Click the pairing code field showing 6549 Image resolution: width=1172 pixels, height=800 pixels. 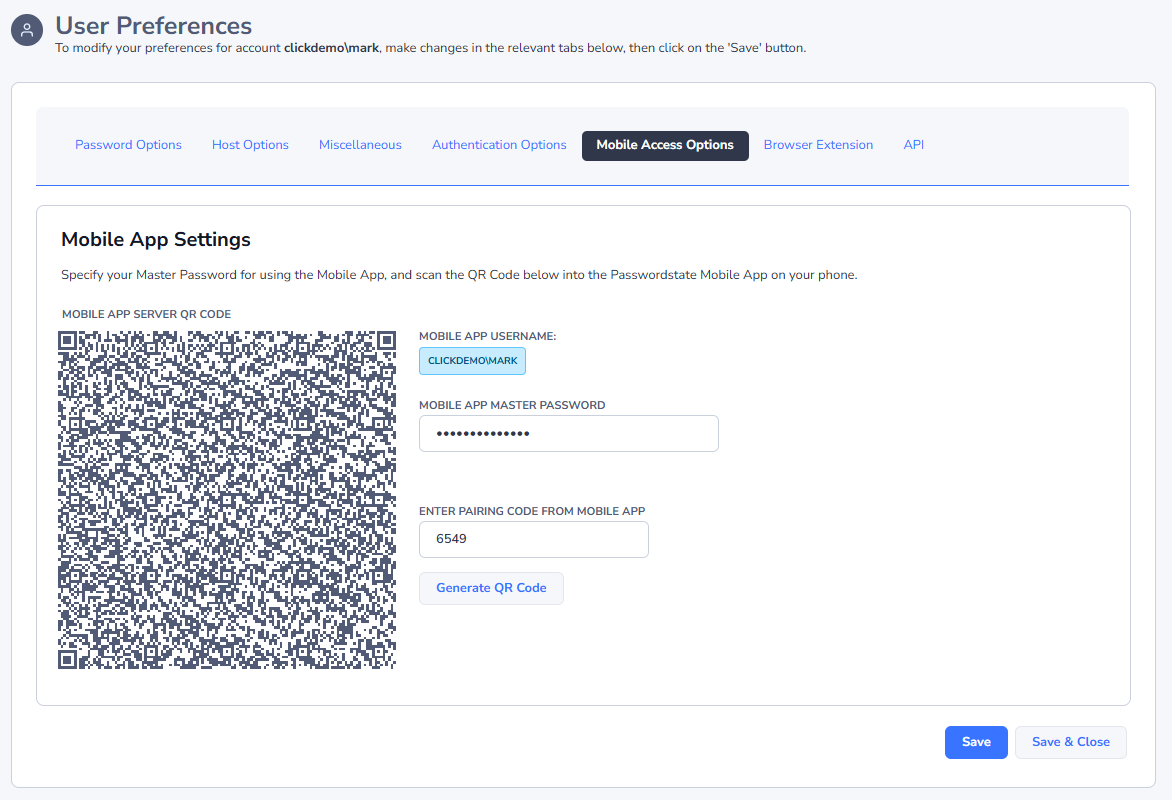click(x=534, y=539)
